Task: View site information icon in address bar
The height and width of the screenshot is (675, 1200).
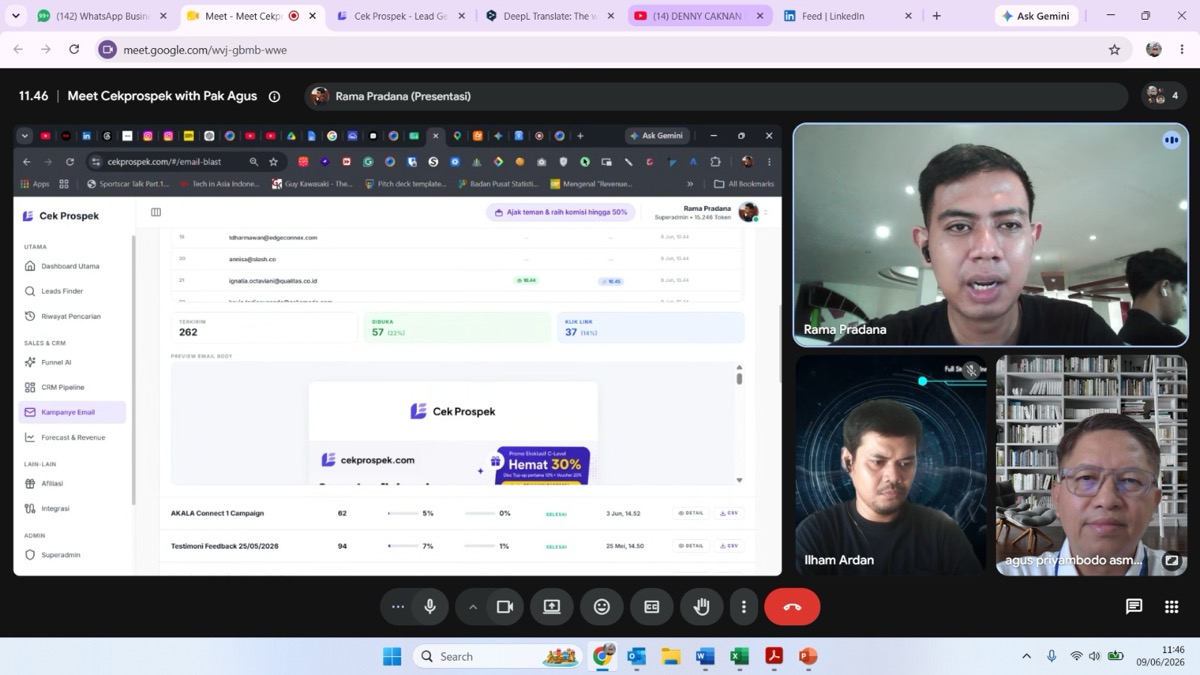Action: [x=108, y=50]
